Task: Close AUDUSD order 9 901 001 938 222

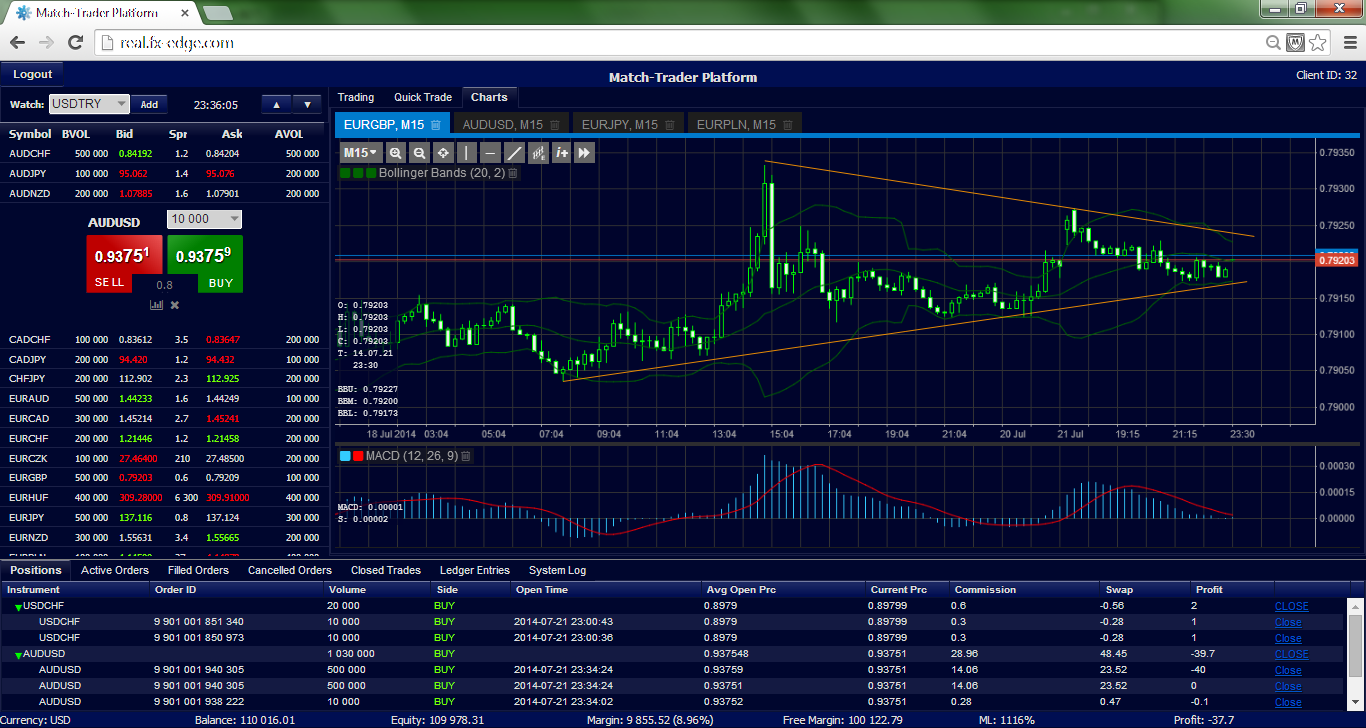Action: tap(1288, 702)
